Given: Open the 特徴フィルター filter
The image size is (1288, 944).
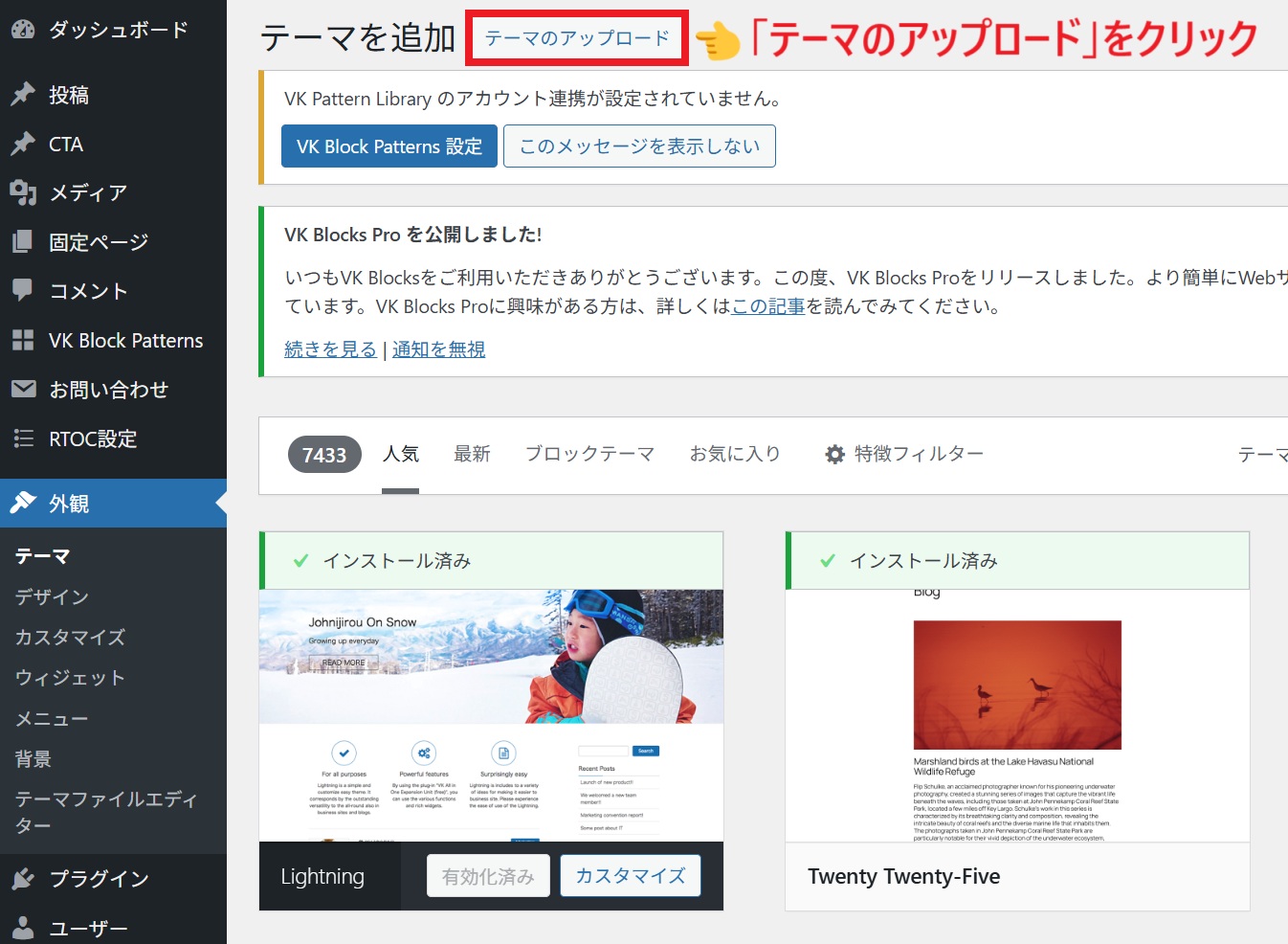Looking at the screenshot, I should coord(904,454).
